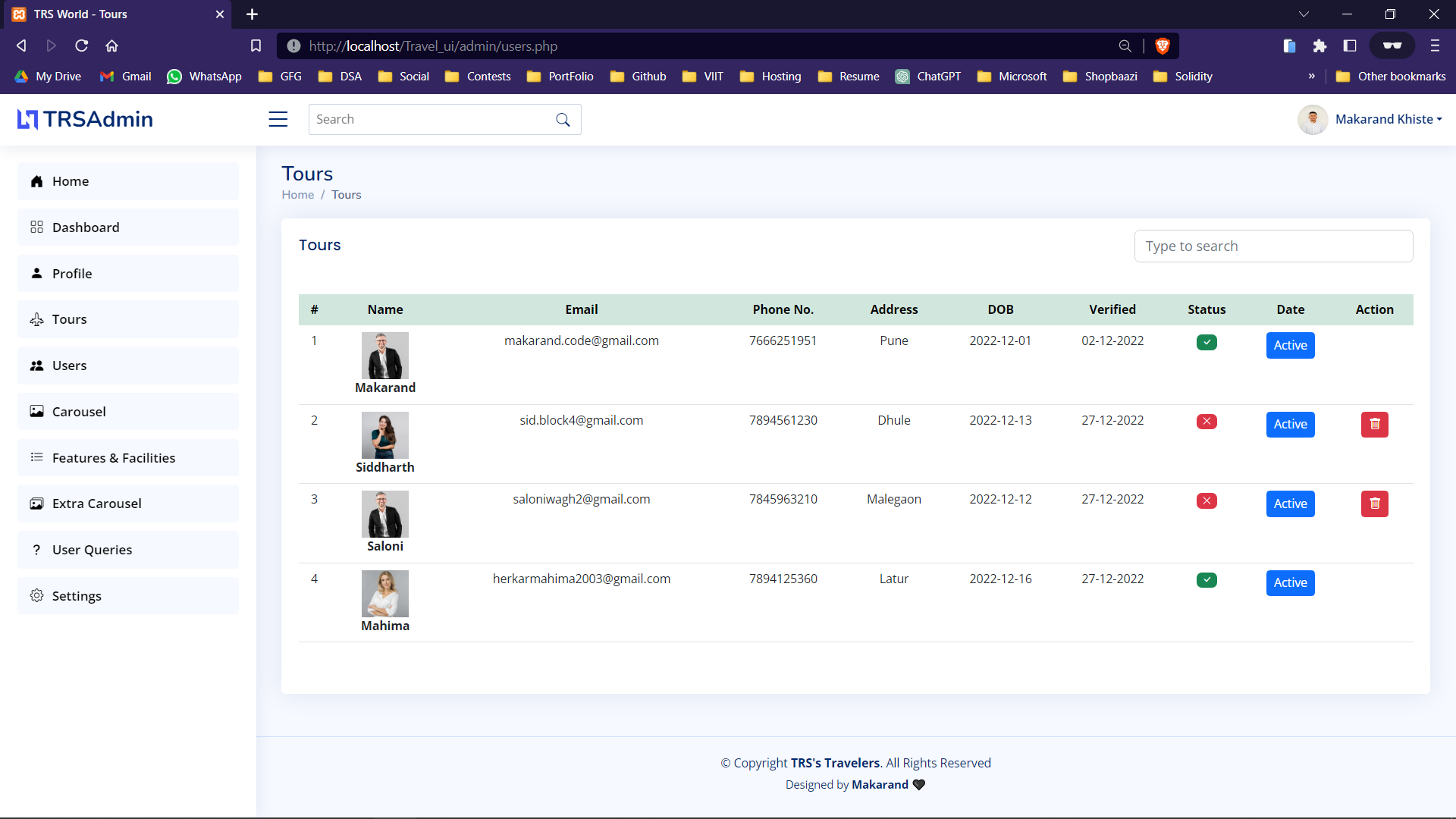This screenshot has height=819, width=1456.
Task: Open WhatsApp bookmark
Action: point(204,77)
